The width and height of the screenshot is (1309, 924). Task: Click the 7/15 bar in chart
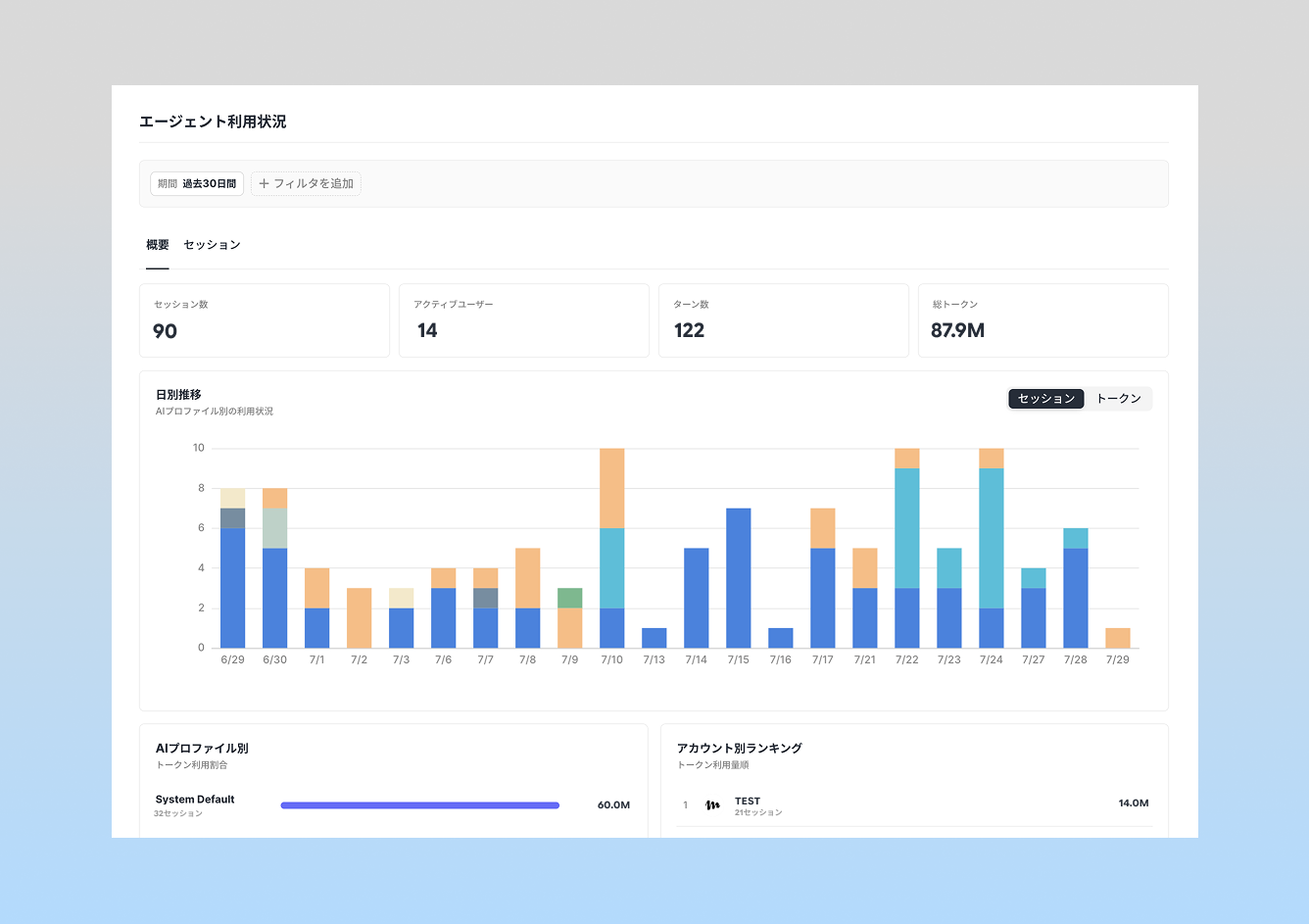[739, 578]
